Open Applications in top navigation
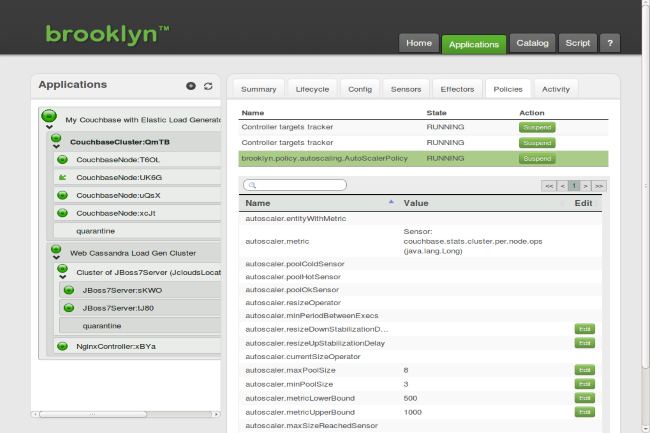The height and width of the screenshot is (433, 650). pyautogui.click(x=474, y=44)
